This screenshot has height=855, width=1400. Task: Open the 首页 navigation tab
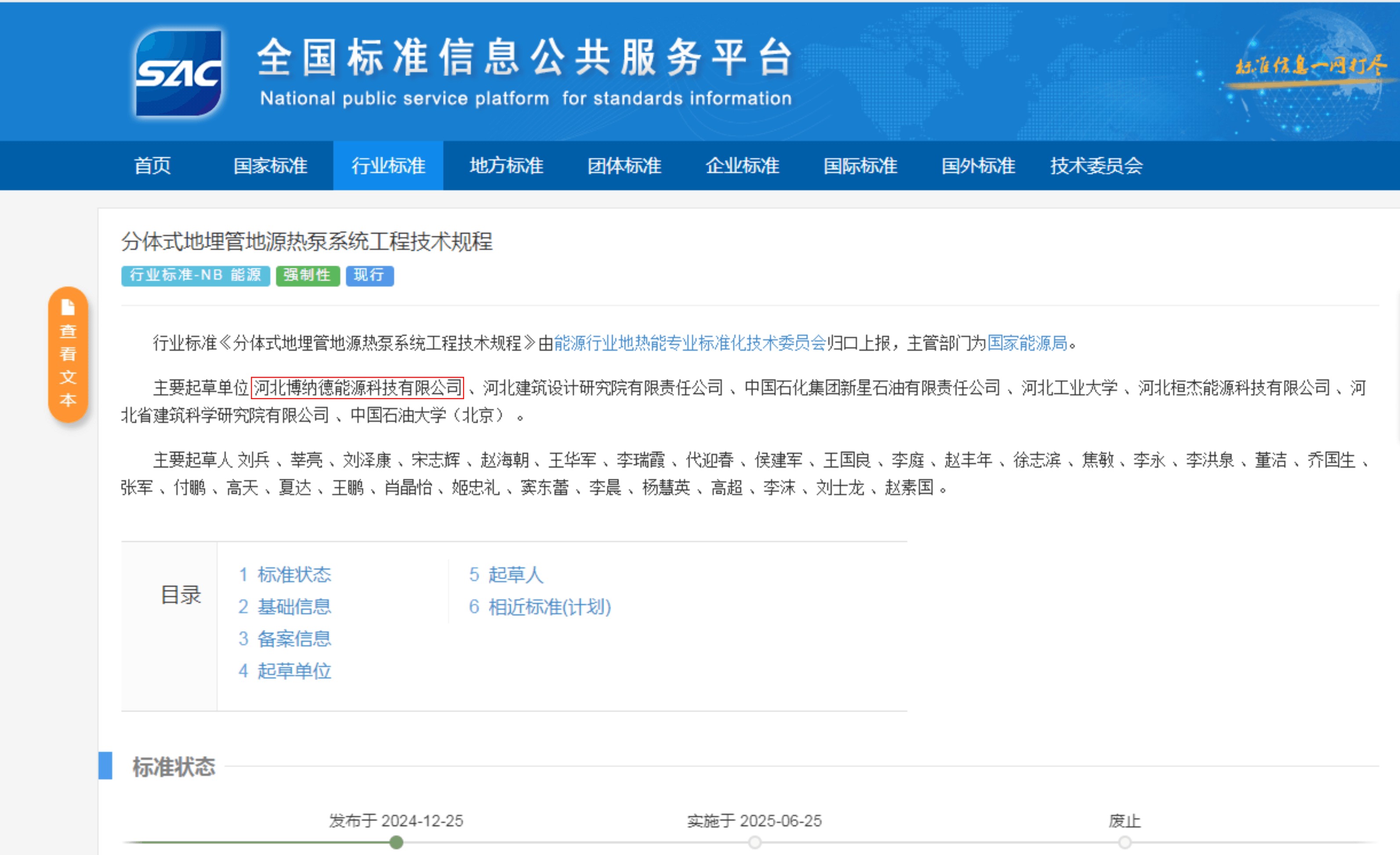pos(152,165)
